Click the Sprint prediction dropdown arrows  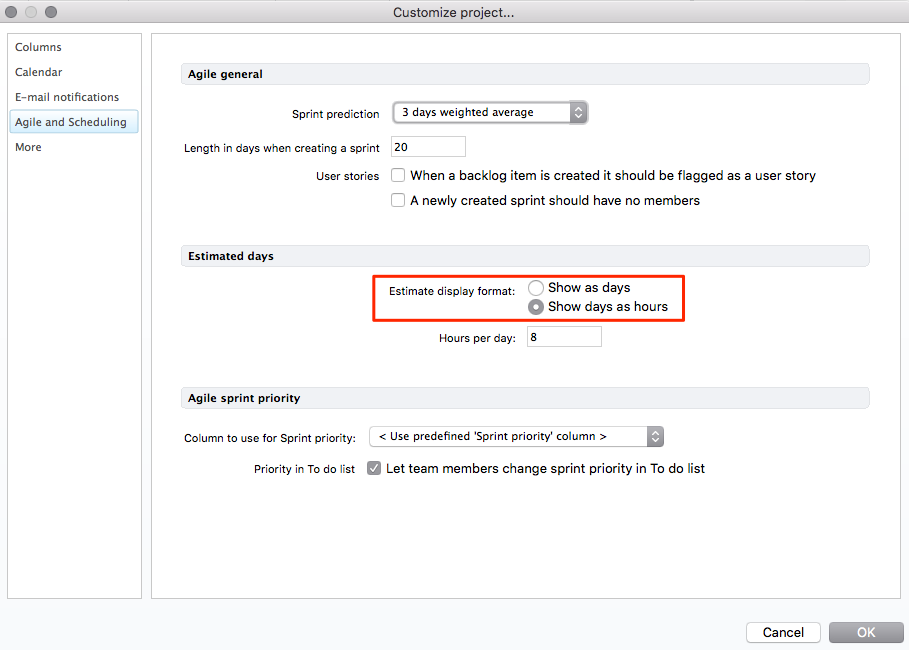point(577,113)
